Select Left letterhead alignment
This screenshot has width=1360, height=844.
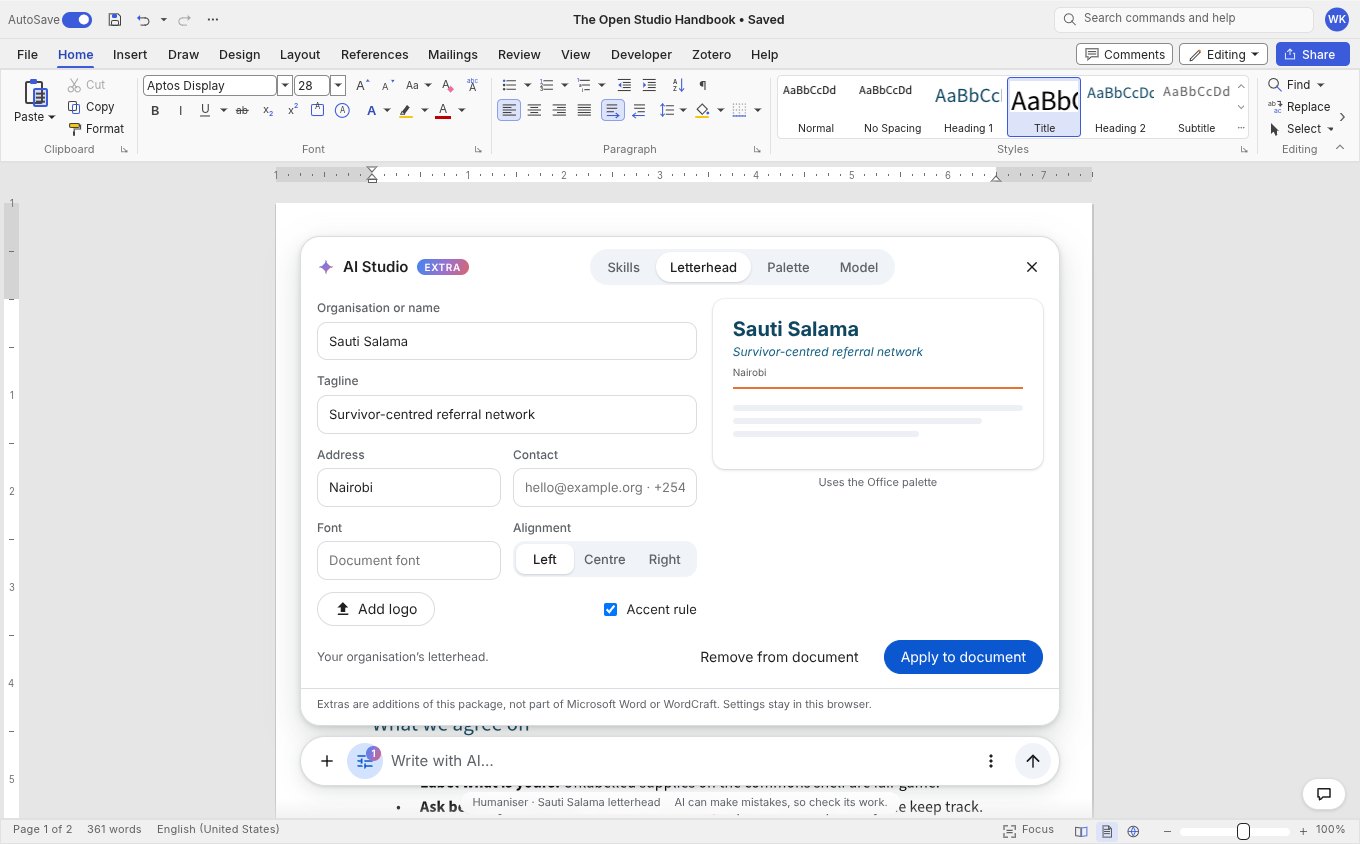[x=545, y=560]
